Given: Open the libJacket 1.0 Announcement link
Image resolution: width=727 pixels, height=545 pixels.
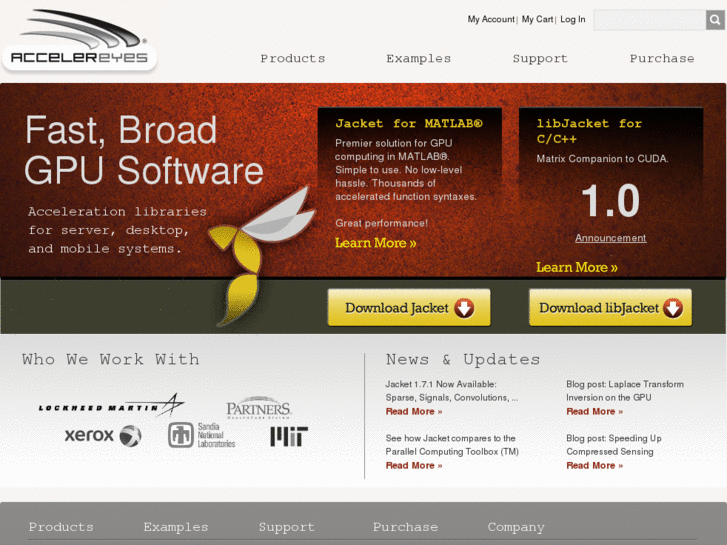Looking at the screenshot, I should coord(611,238).
